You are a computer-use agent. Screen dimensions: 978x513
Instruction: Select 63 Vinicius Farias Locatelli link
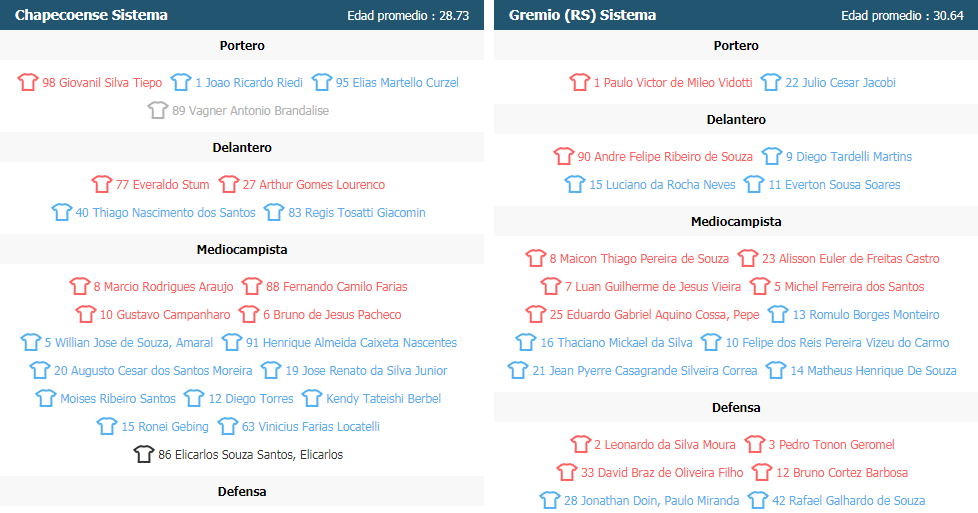pyautogui.click(x=311, y=426)
